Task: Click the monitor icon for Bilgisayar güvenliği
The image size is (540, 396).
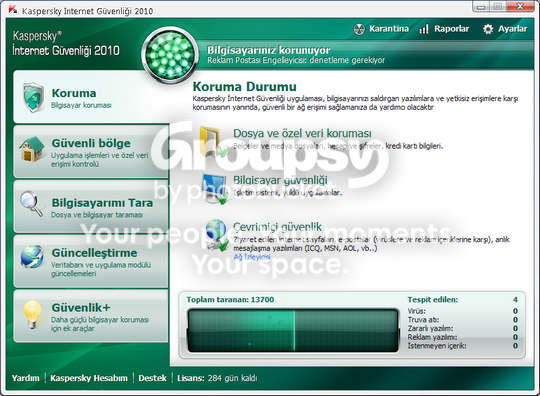Action: (x=215, y=189)
